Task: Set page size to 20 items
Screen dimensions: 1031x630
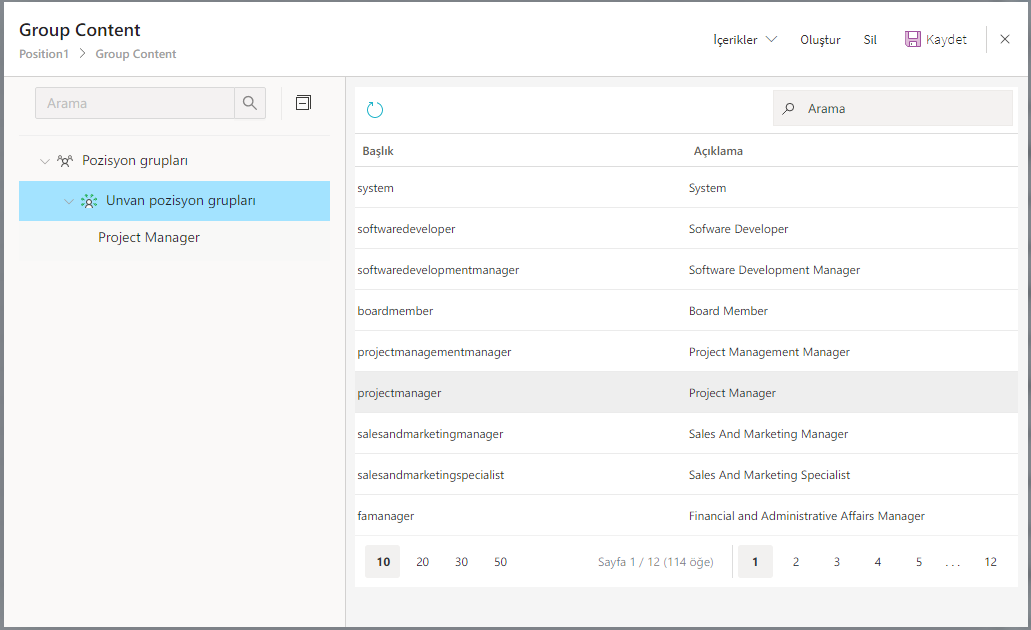Action: pos(422,562)
